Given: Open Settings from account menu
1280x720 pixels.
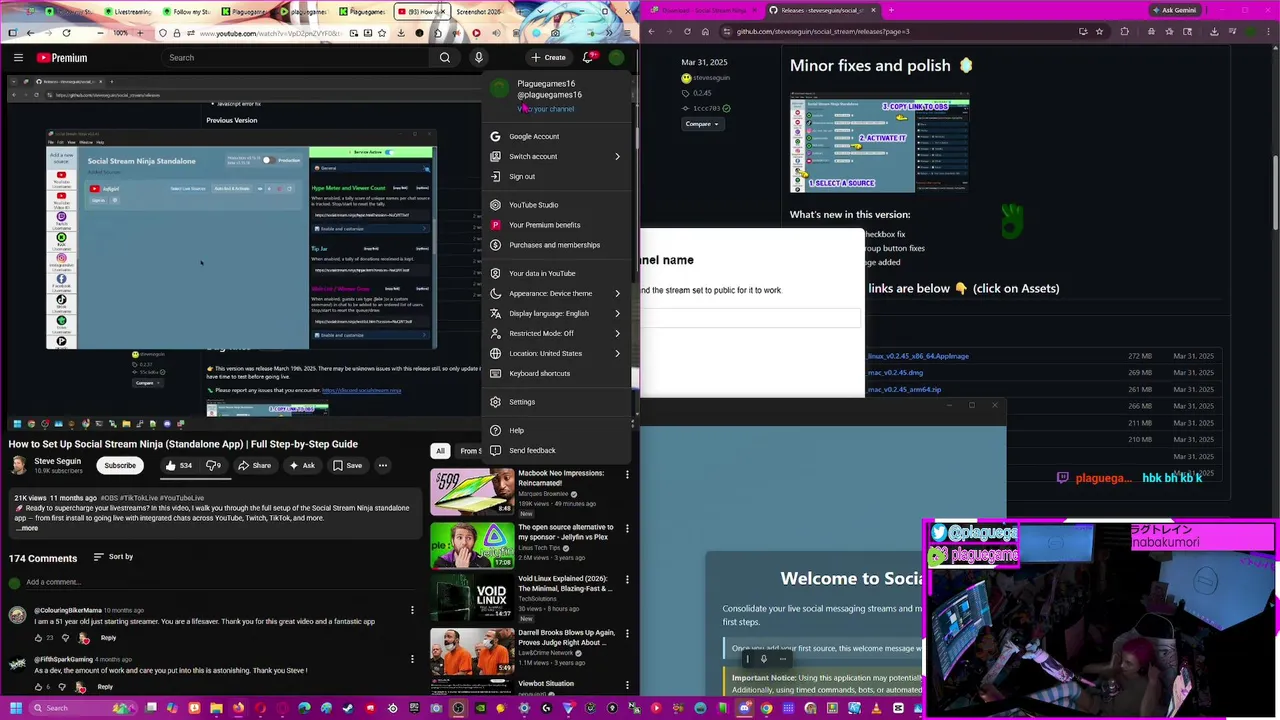Looking at the screenshot, I should pyautogui.click(x=556, y=402).
